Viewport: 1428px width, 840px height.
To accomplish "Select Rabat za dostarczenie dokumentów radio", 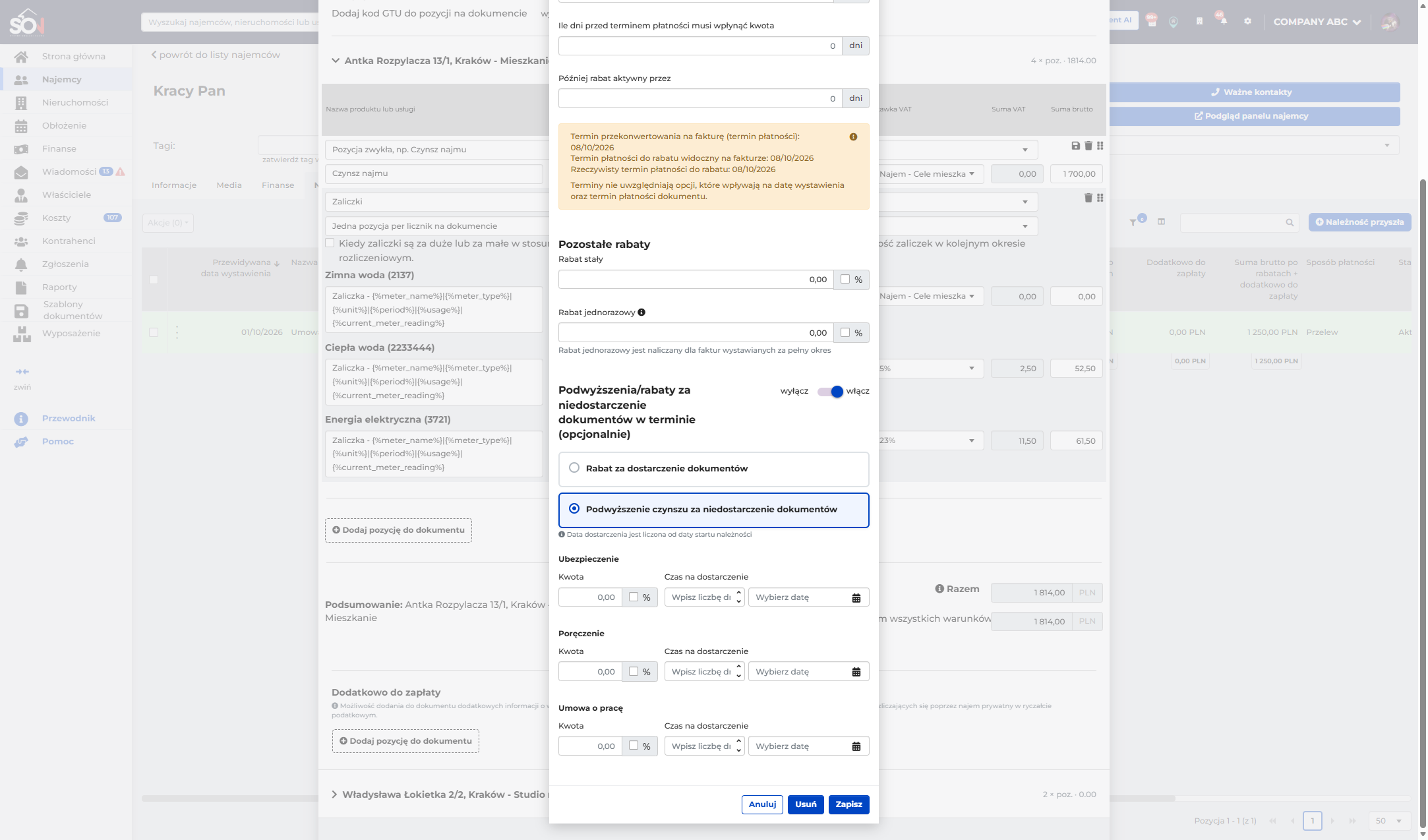I will [x=574, y=468].
